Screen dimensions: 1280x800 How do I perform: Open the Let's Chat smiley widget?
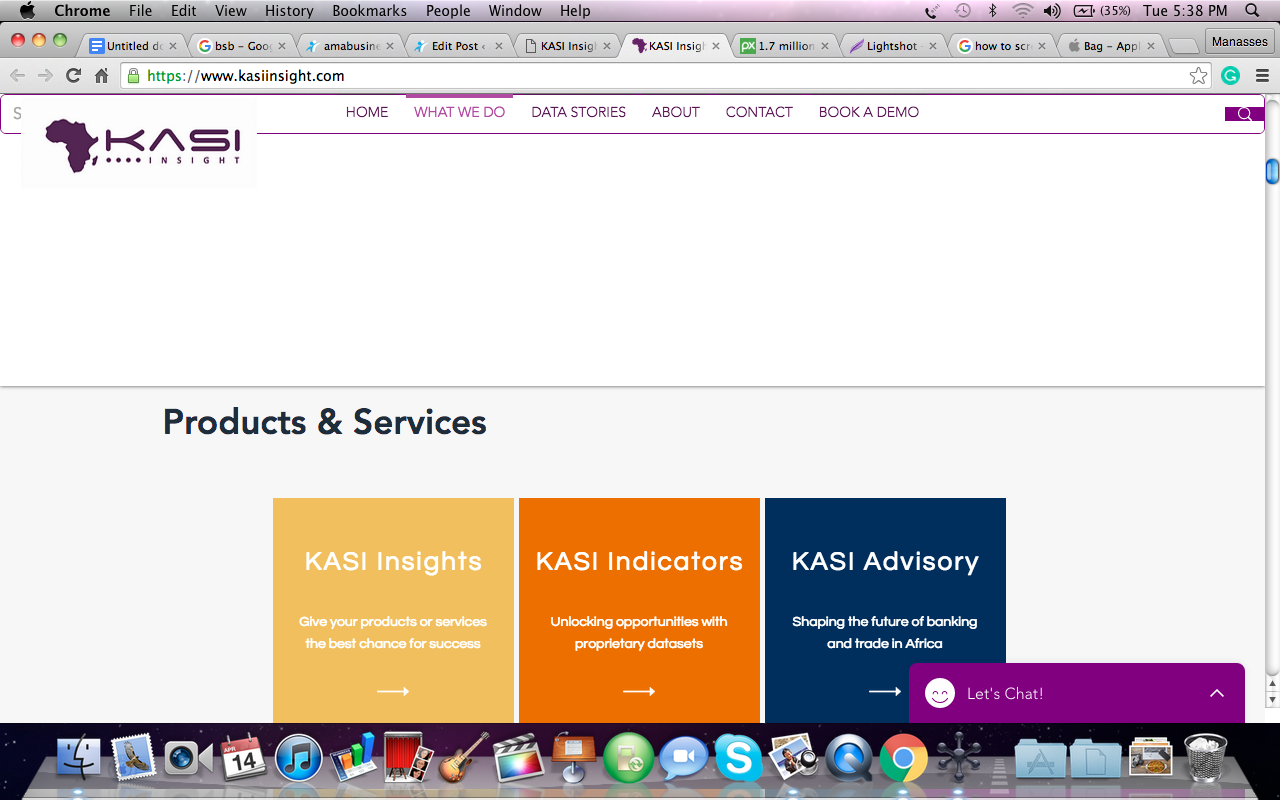tap(940, 693)
